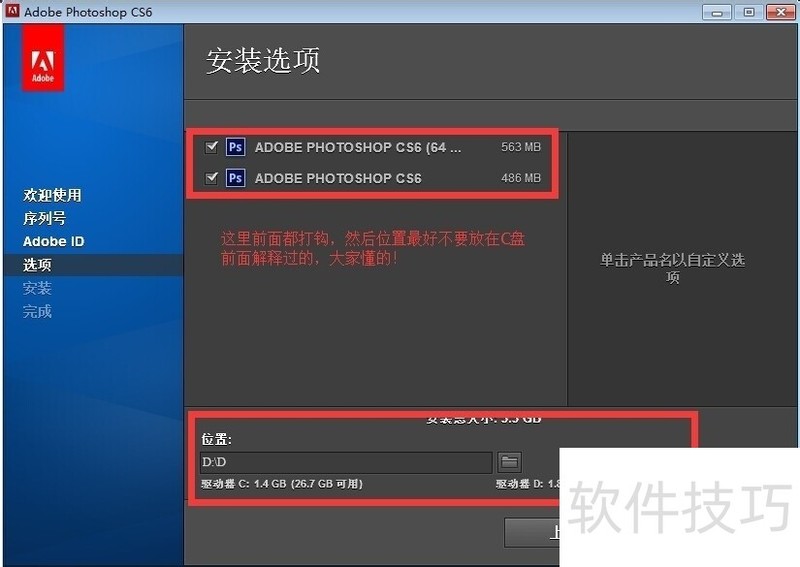Click the 563 MB size value
The height and width of the screenshot is (567, 800).
[520, 147]
